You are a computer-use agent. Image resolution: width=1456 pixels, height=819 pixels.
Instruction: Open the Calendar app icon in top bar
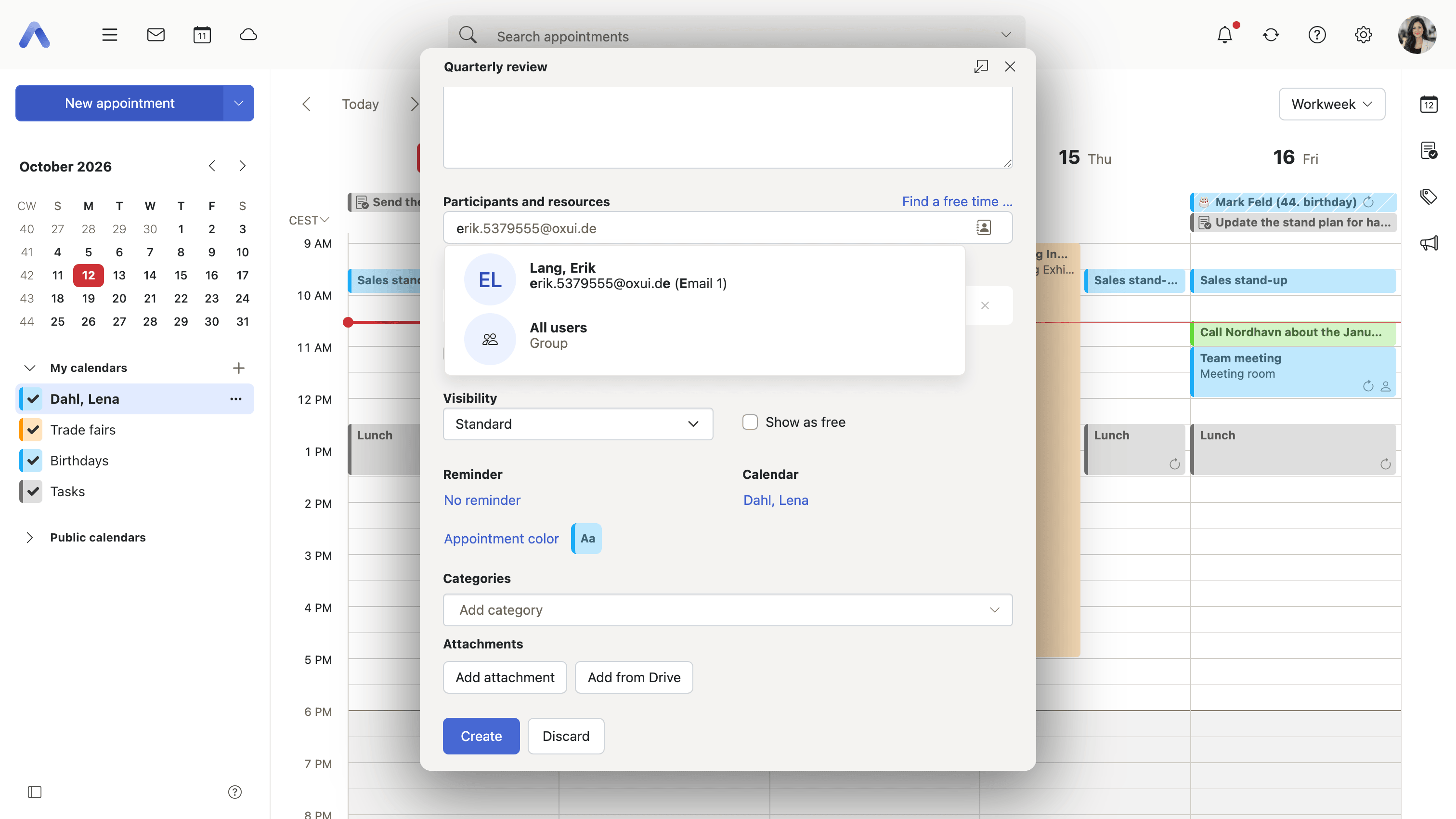202,35
